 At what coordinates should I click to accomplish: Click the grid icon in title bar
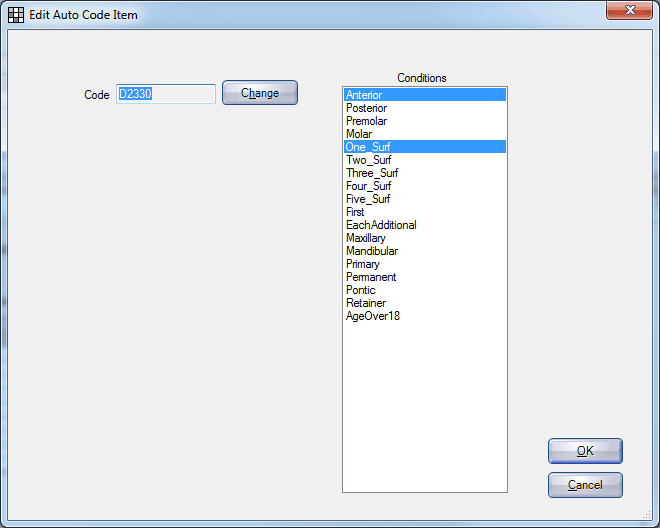point(16,15)
